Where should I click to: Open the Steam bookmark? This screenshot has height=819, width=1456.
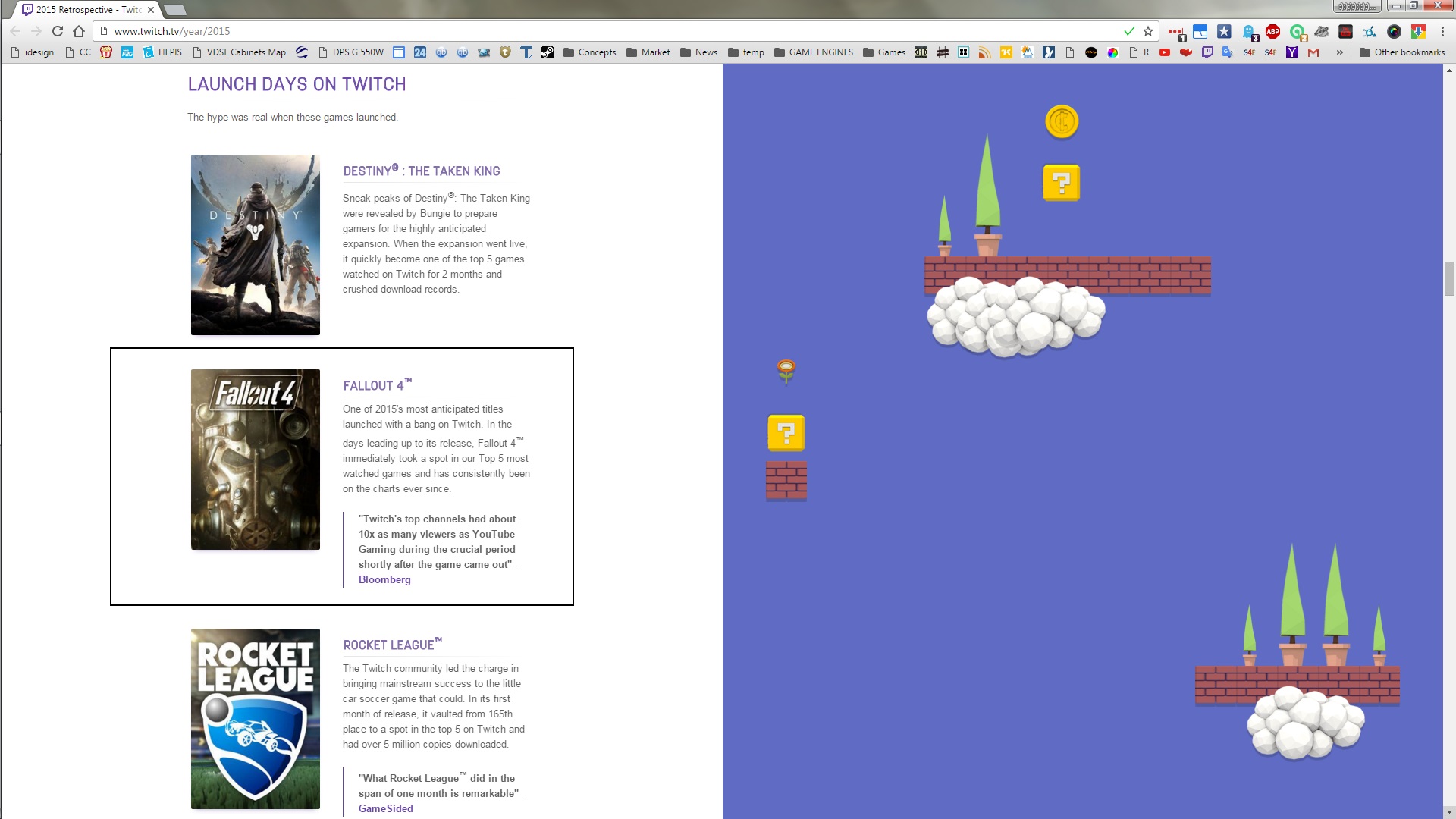pos(548,52)
